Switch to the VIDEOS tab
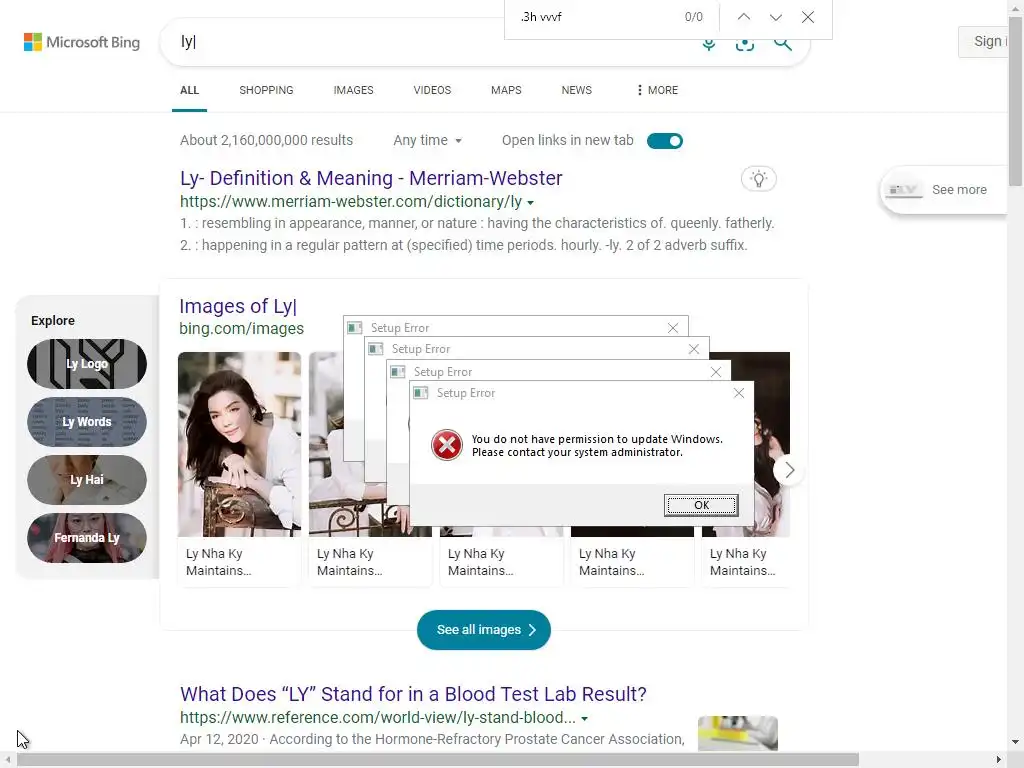The image size is (1024, 768). (432, 90)
